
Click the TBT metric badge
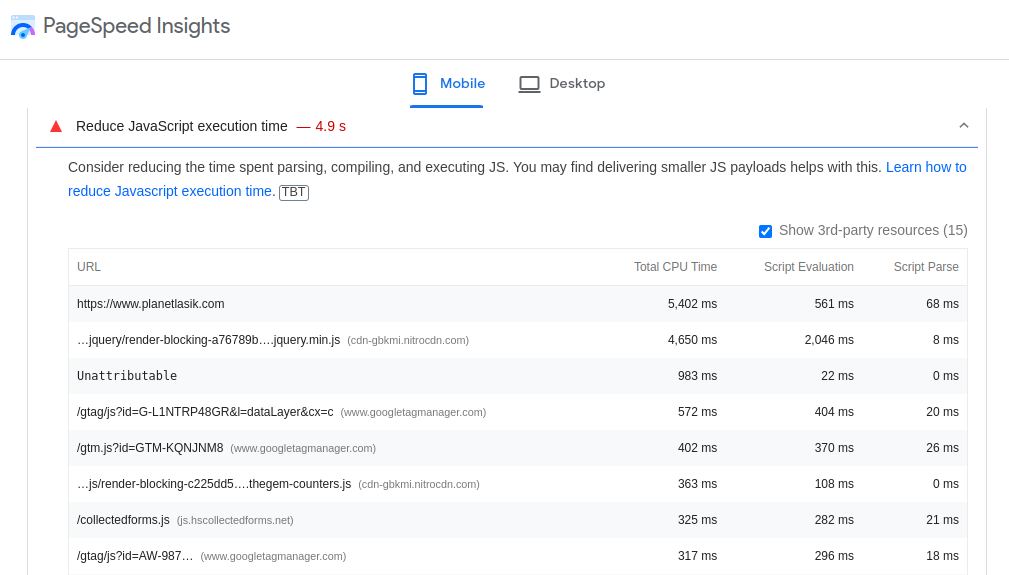[293, 192]
